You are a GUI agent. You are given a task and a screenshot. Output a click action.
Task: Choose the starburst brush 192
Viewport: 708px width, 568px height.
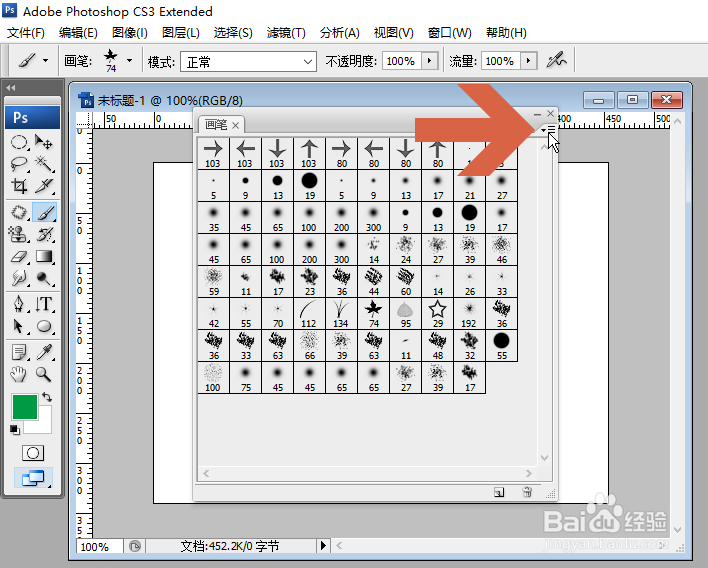tap(470, 314)
